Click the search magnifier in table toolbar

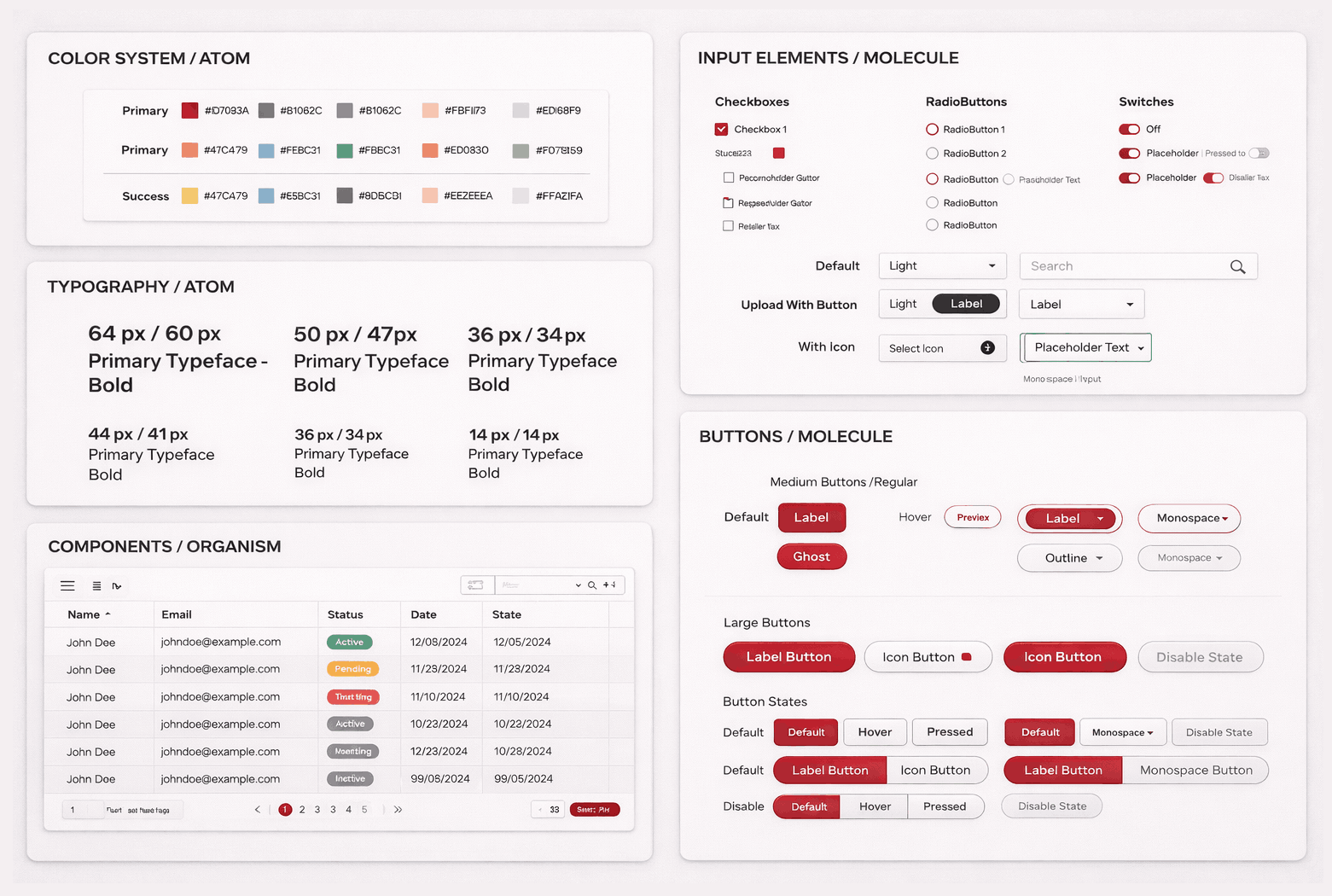coord(592,585)
